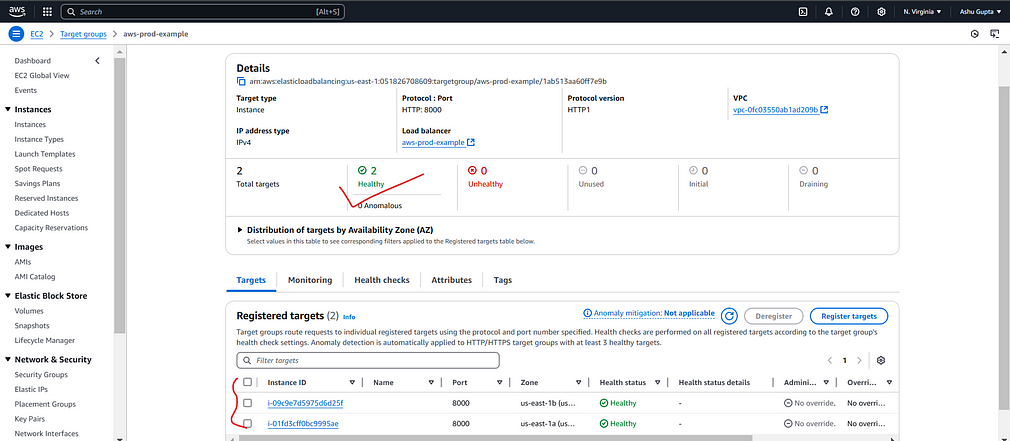Viewport: 1010px width, 441px height.
Task: Click the info panel icon at top right
Action: (975, 33)
